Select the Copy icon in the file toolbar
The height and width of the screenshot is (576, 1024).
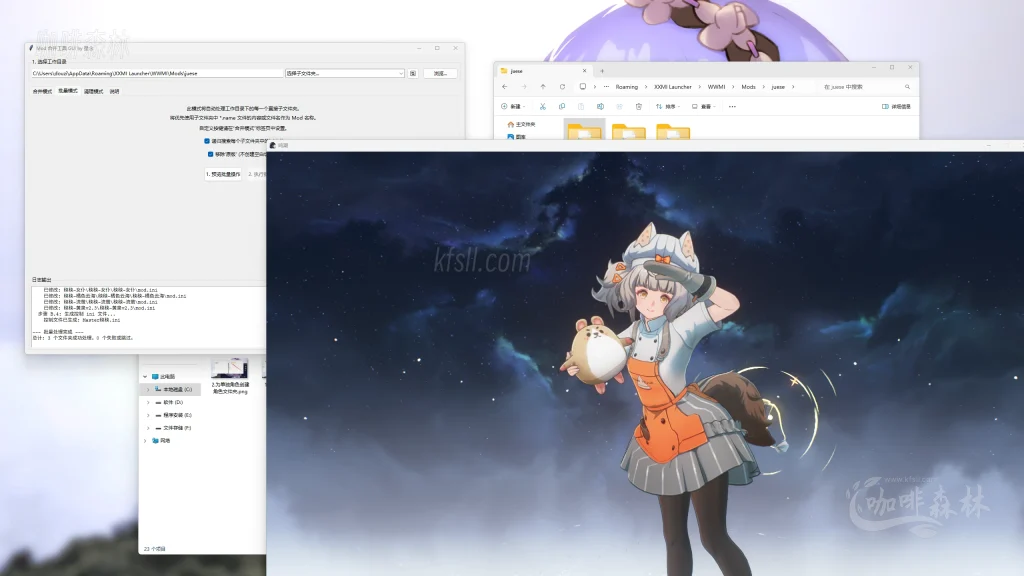(x=561, y=106)
